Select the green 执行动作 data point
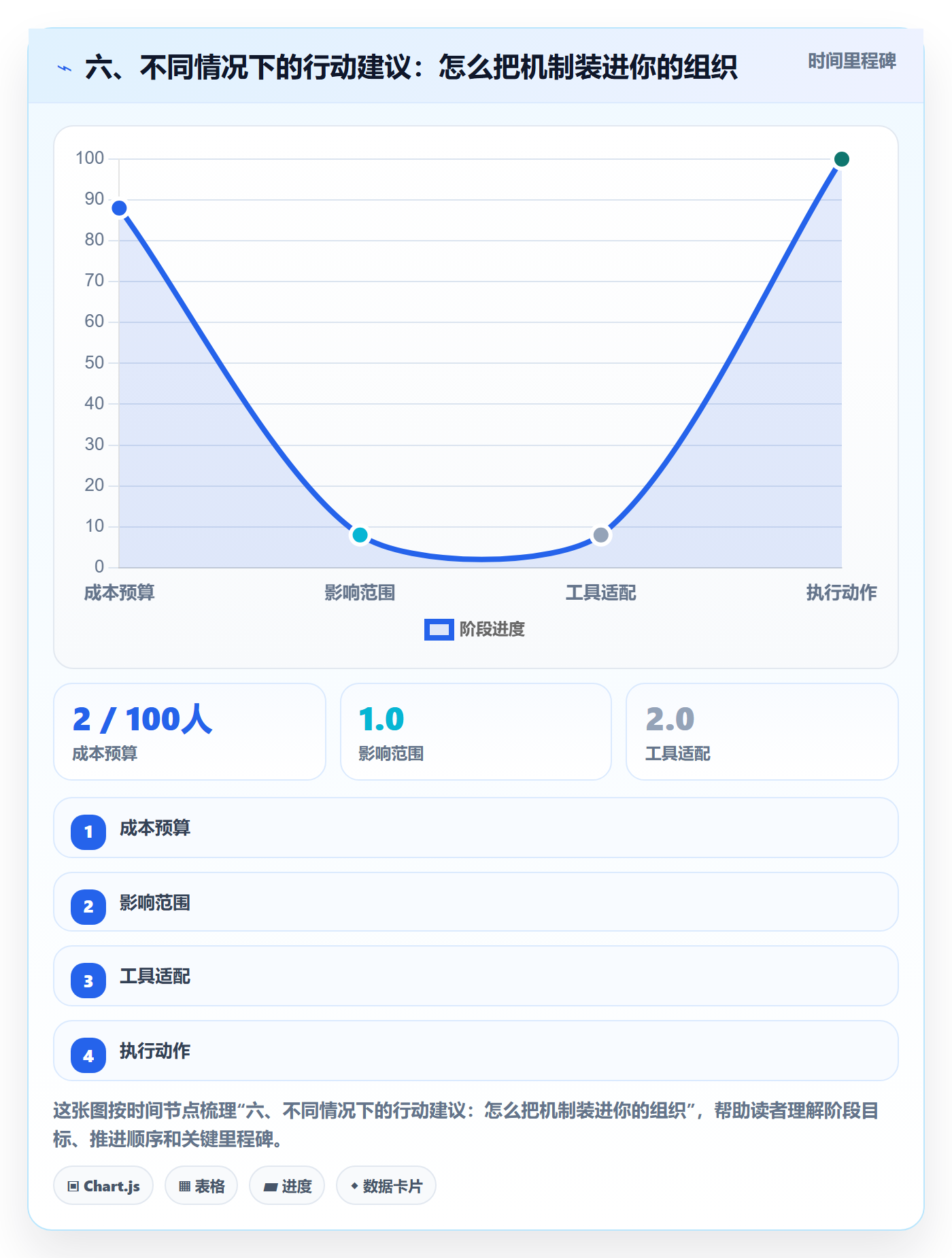The image size is (952, 1258). tap(841, 159)
